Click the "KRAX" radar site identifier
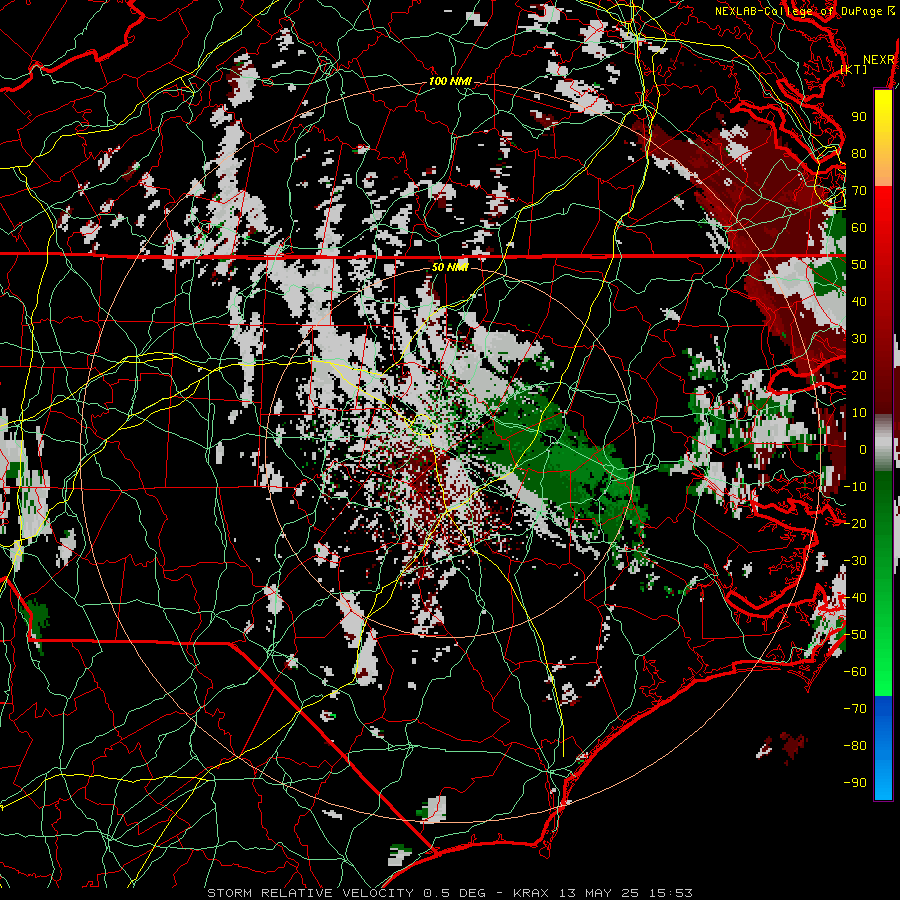The width and height of the screenshot is (900, 900). [x=531, y=893]
